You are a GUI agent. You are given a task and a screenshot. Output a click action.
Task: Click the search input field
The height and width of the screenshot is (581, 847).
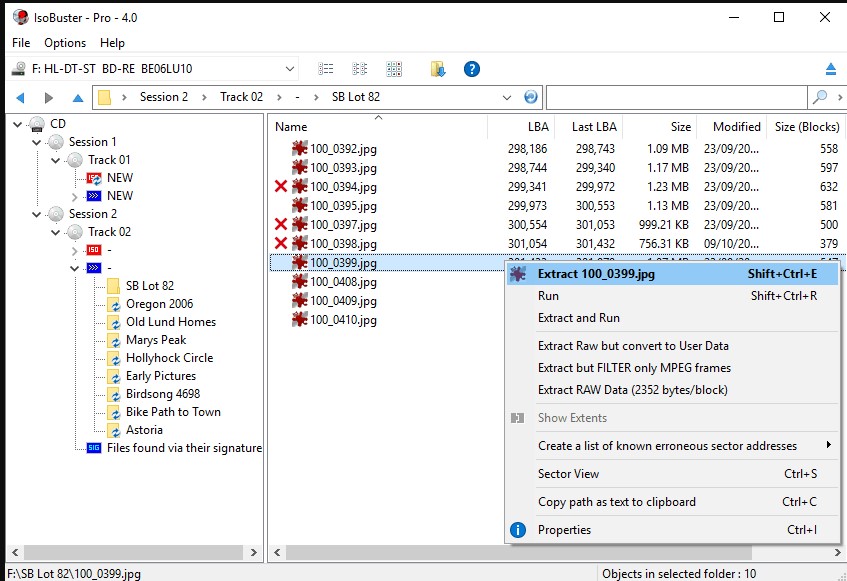676,97
